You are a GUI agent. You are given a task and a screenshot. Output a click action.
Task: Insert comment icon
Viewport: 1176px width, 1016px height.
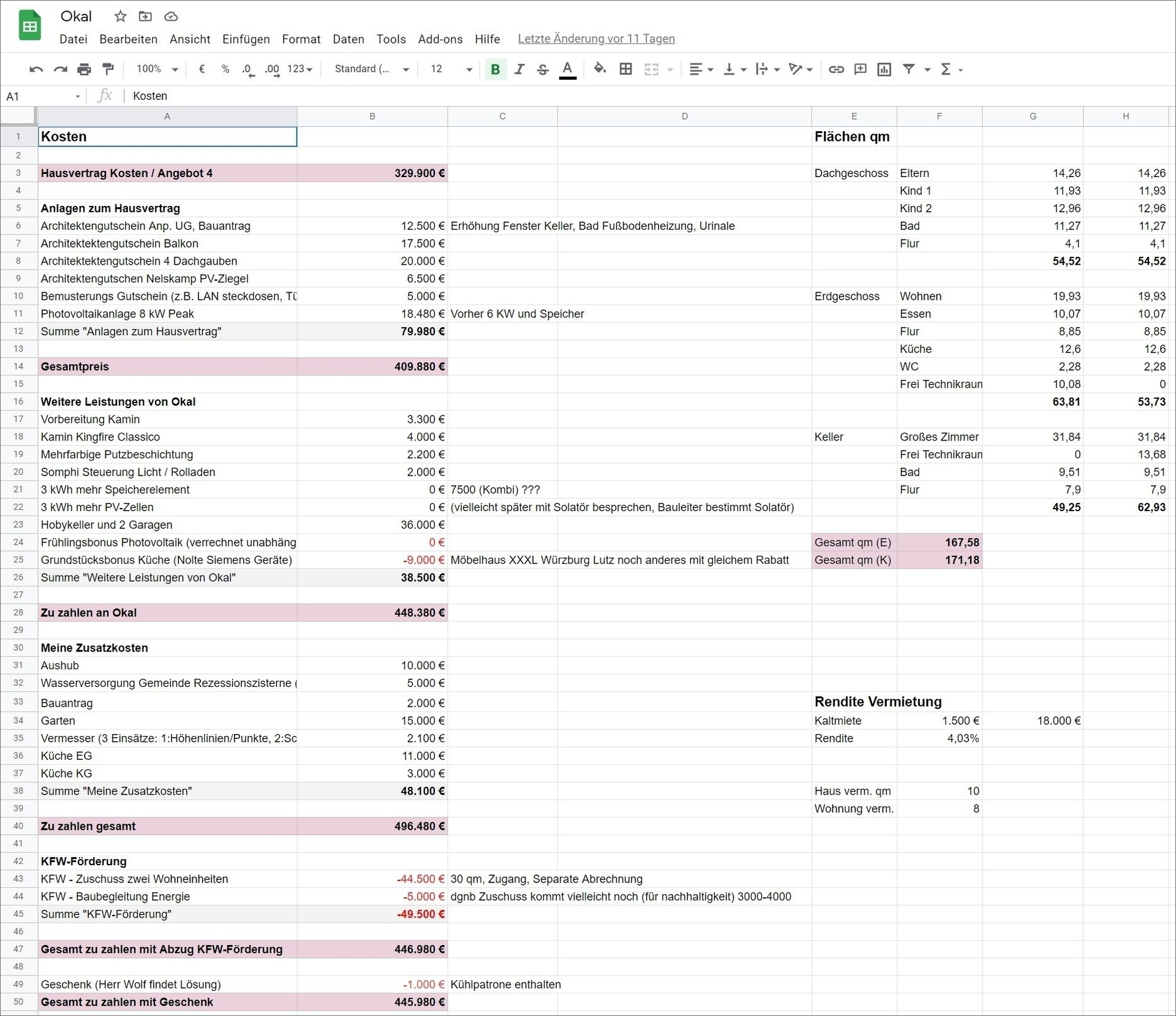860,69
